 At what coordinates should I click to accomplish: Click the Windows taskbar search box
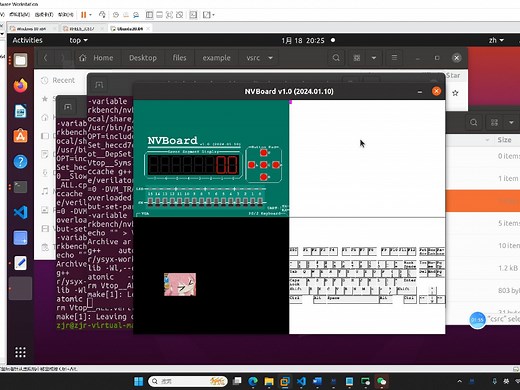[x=188, y=381]
